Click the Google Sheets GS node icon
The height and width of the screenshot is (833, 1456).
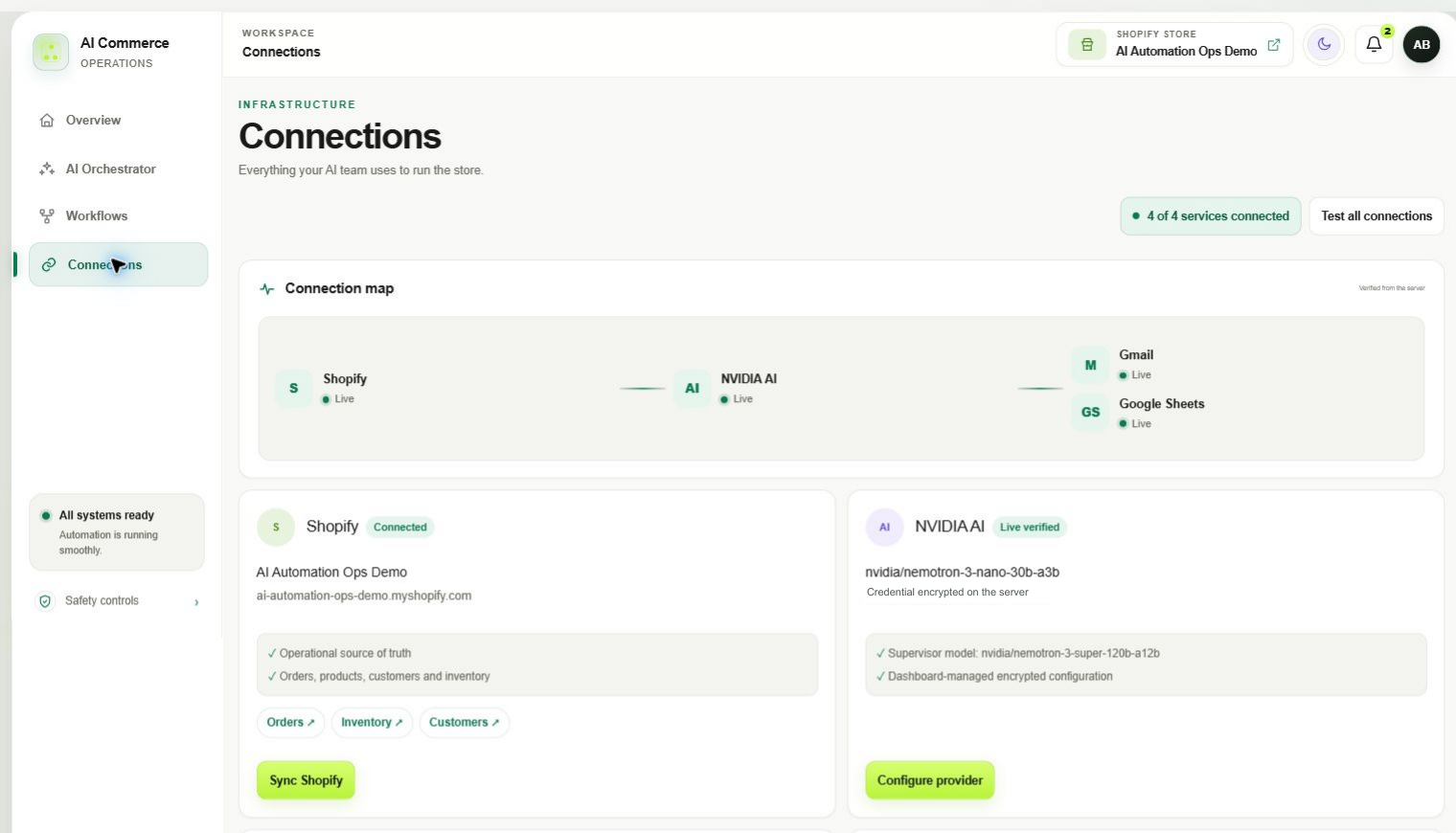point(1090,412)
